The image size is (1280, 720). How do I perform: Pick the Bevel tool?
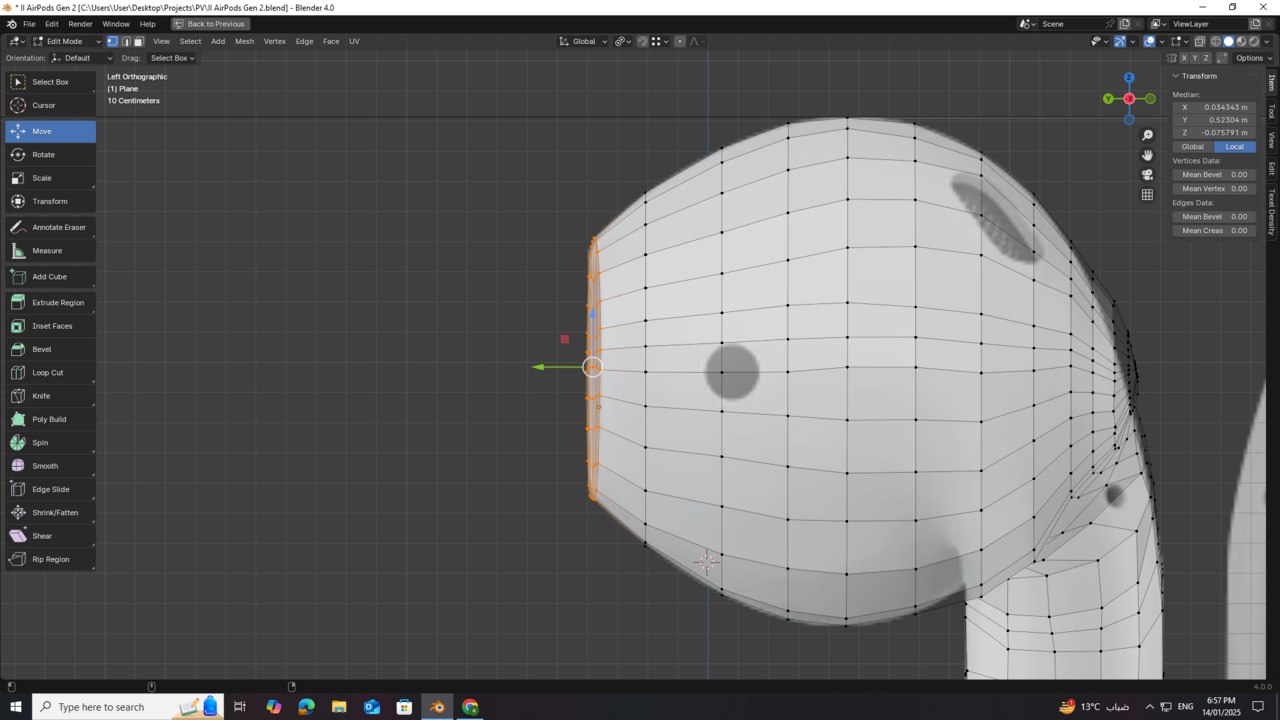(50, 349)
